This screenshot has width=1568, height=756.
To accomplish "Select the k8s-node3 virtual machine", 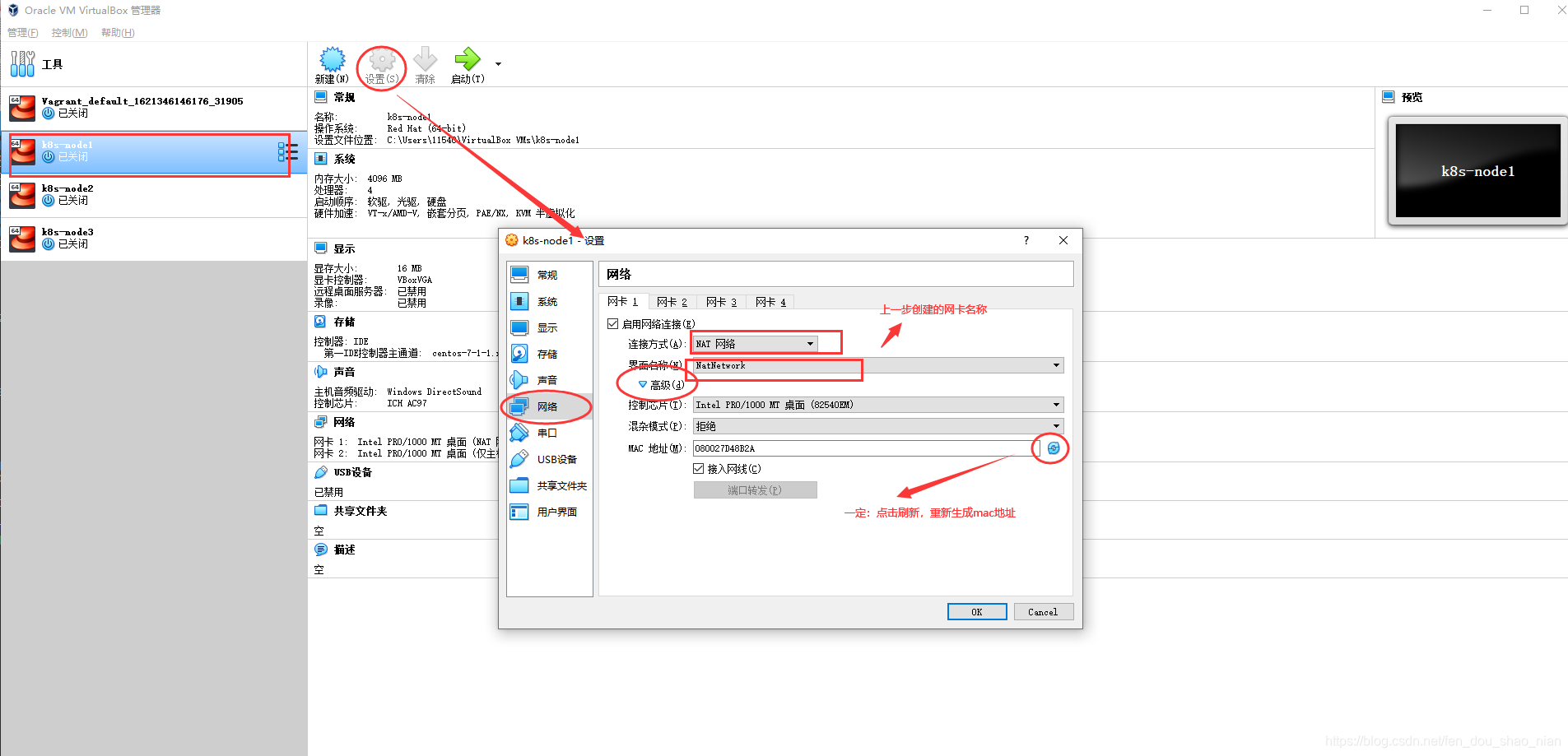I will [x=154, y=239].
